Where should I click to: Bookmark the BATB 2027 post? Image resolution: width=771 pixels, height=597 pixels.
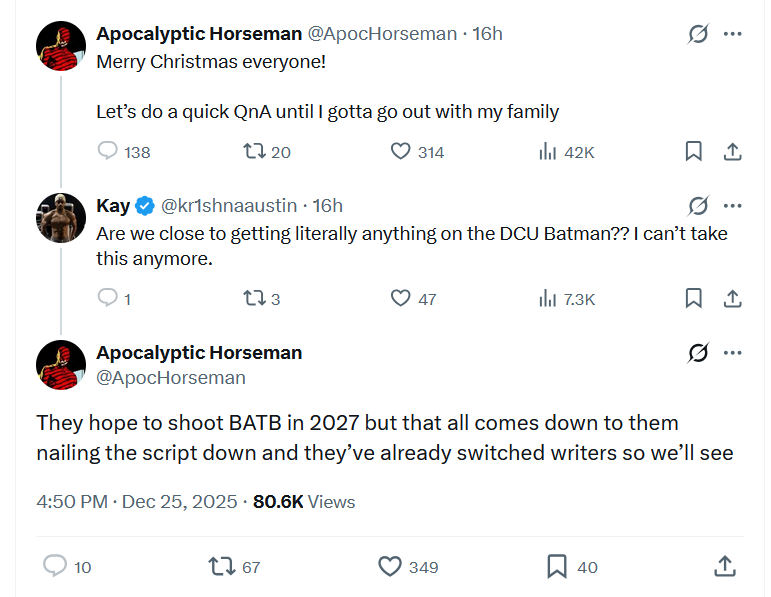pyautogui.click(x=557, y=567)
